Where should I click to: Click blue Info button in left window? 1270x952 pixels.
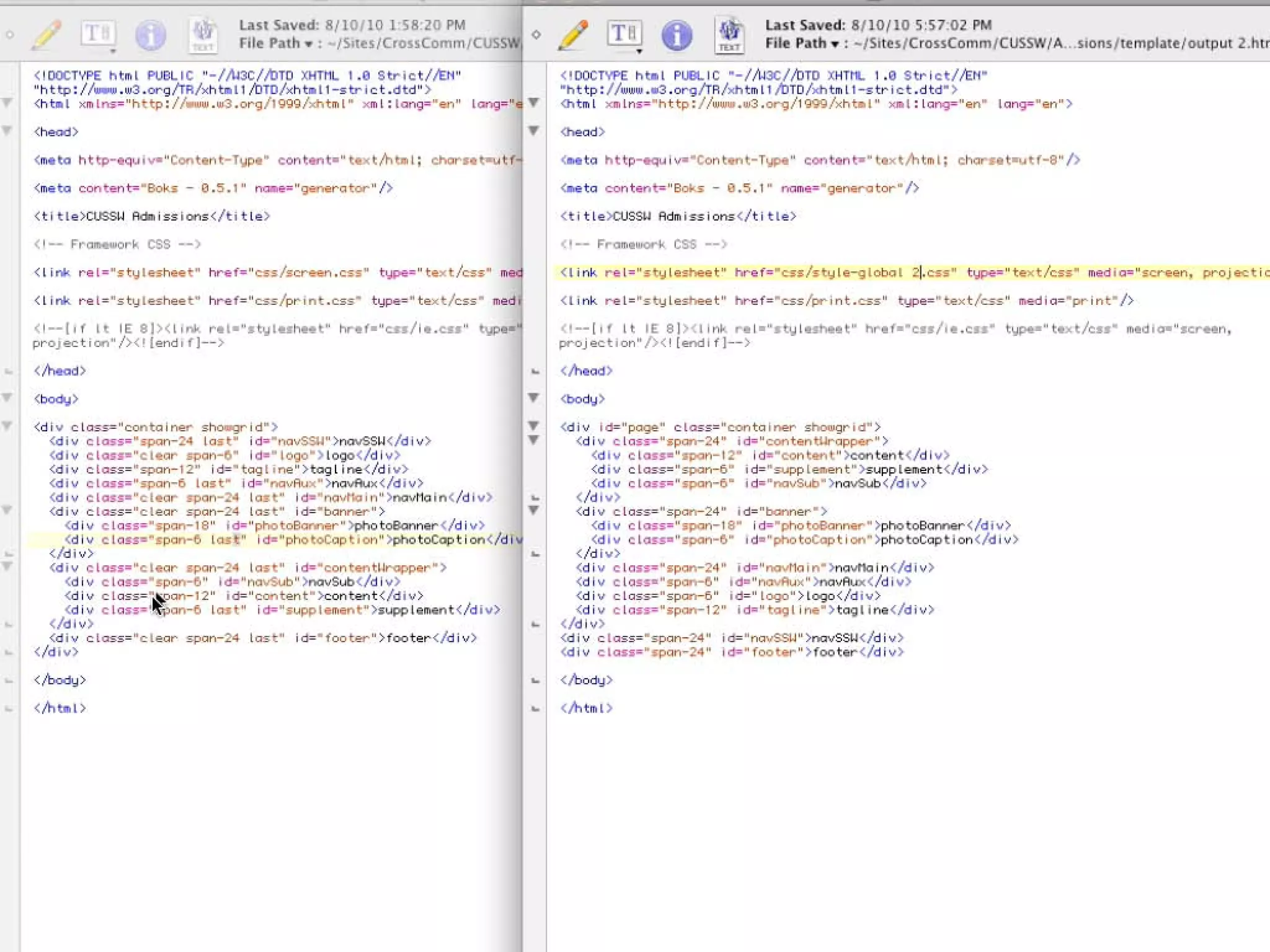tap(150, 35)
